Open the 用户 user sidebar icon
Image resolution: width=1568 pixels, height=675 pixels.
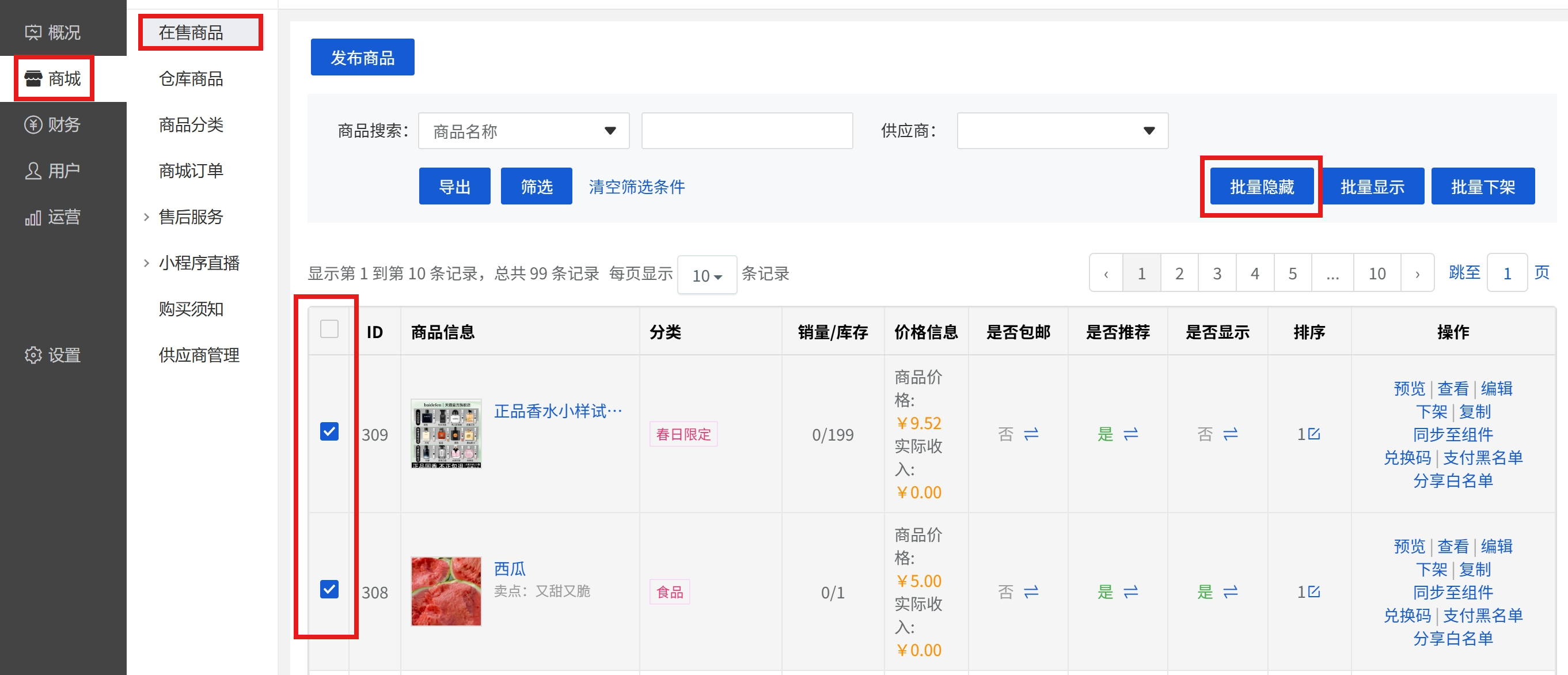pyautogui.click(x=33, y=171)
